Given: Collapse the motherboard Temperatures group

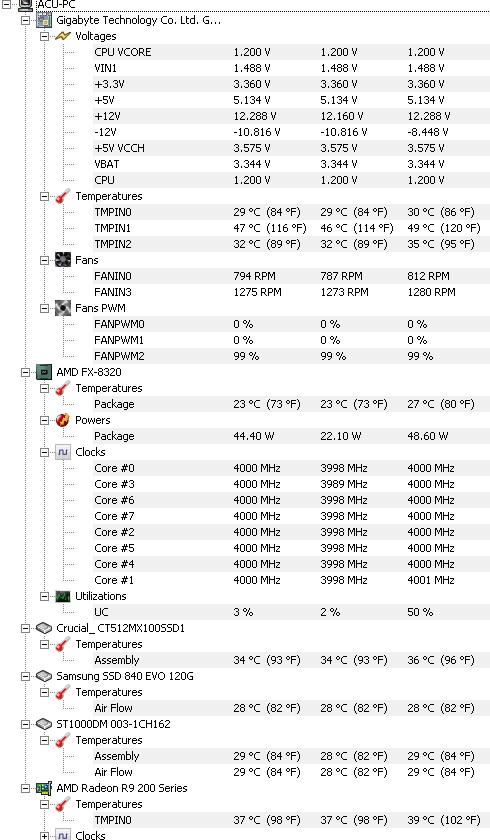Looking at the screenshot, I should (x=44, y=197).
